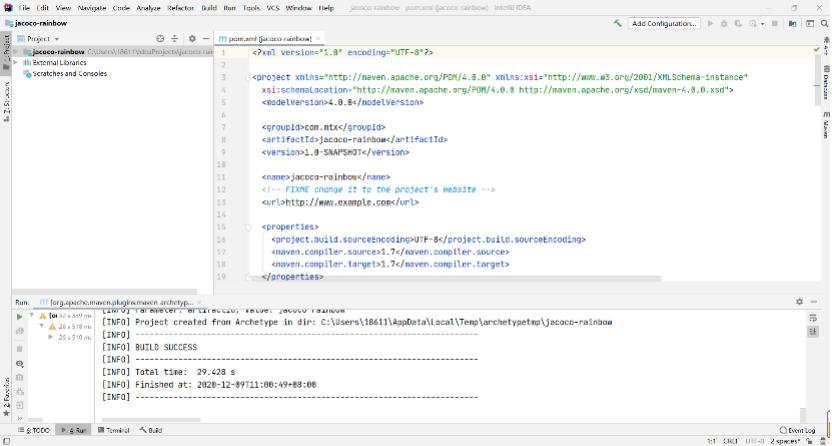
Task: Click the green Rerun icon in Run panel
Action: click(x=19, y=316)
